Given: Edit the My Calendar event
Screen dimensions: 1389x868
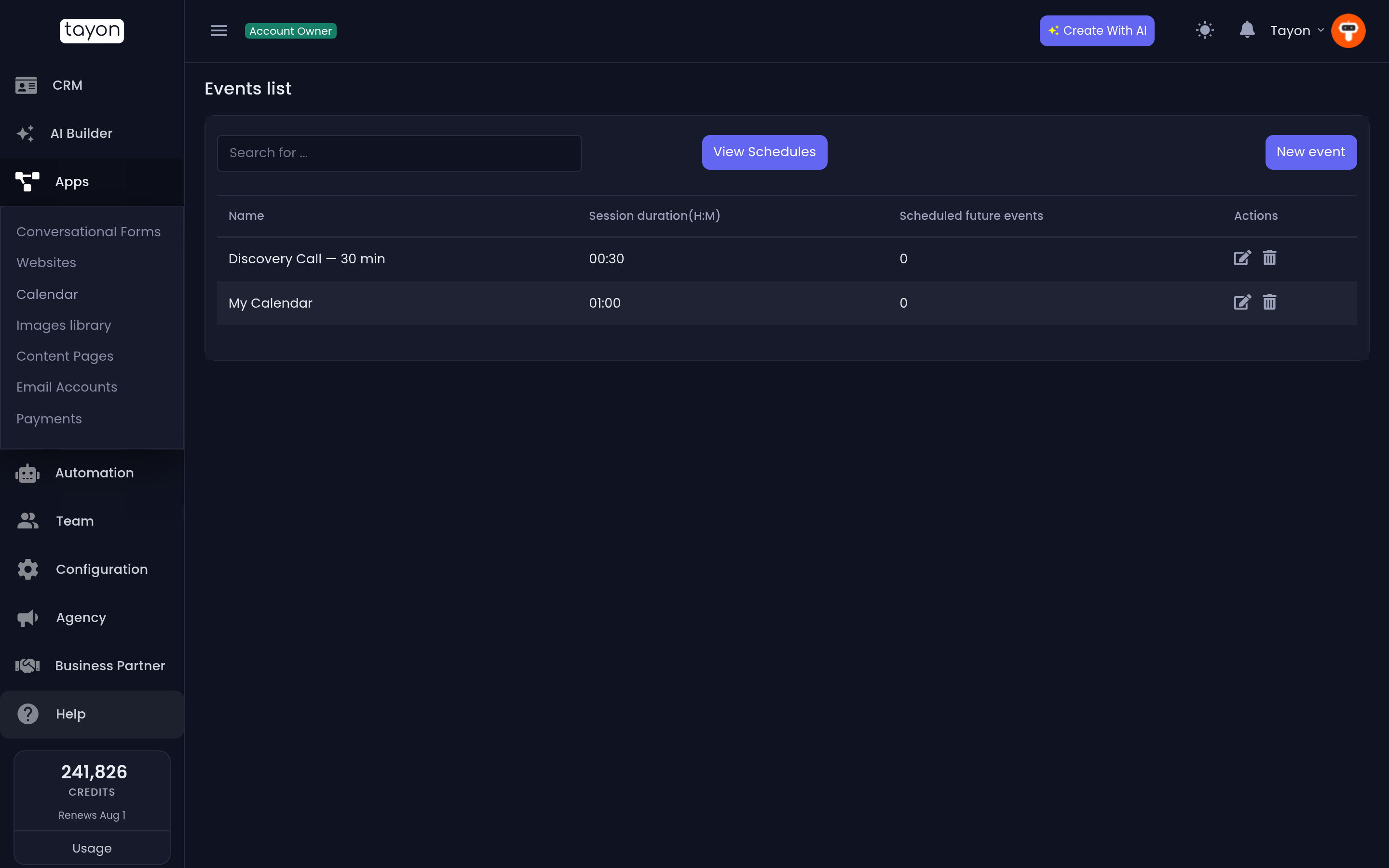Looking at the screenshot, I should pos(1242,302).
